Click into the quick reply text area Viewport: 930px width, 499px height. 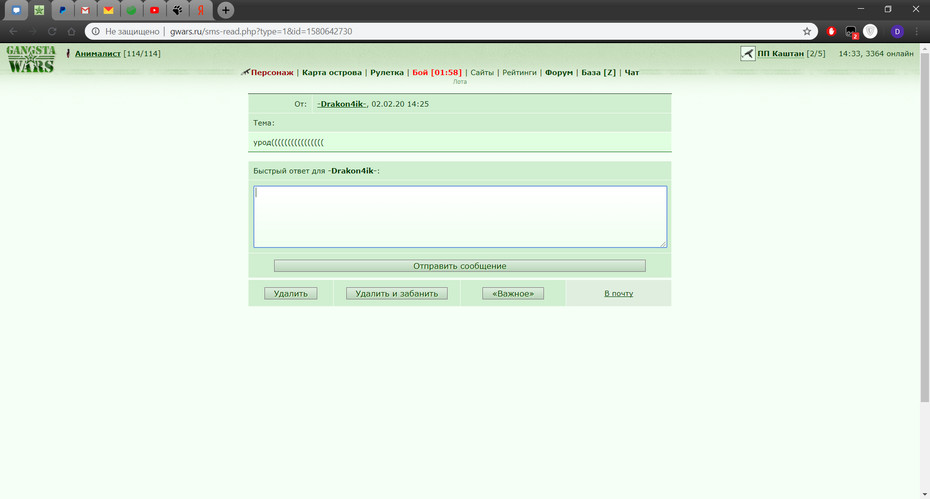pyautogui.click(x=460, y=217)
